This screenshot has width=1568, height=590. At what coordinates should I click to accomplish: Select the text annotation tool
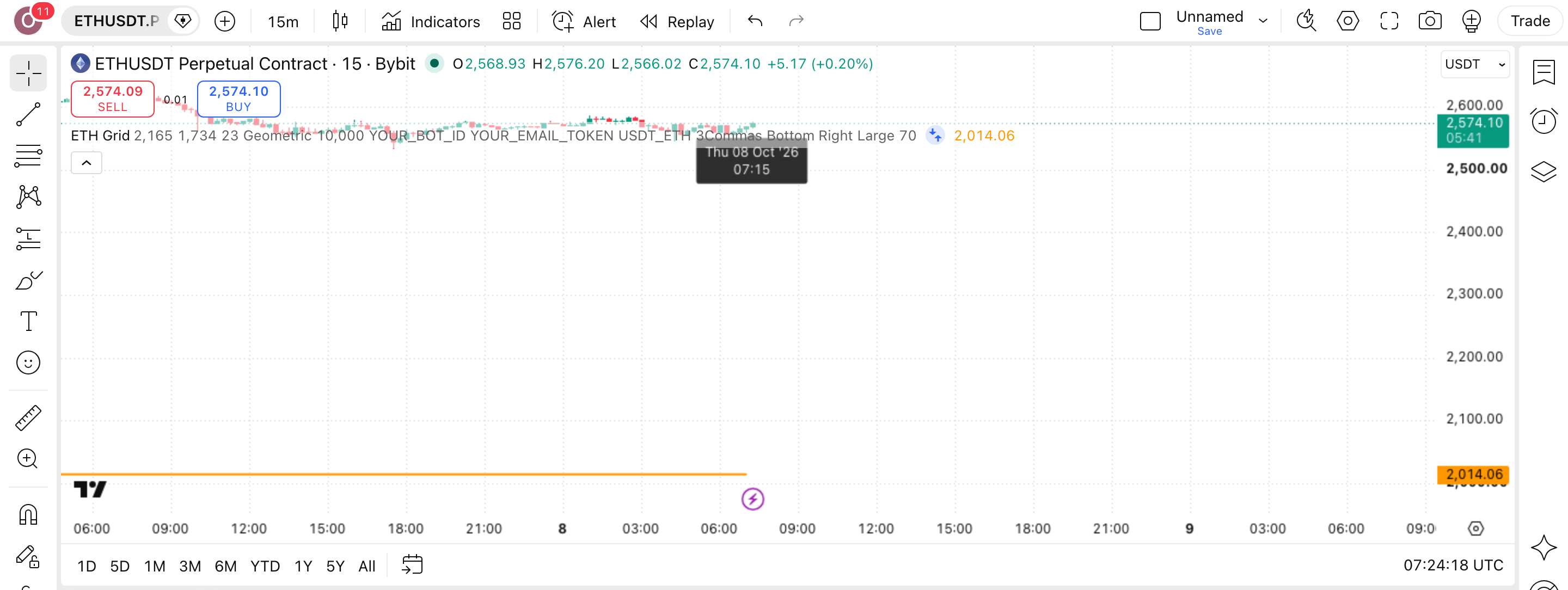coord(28,321)
